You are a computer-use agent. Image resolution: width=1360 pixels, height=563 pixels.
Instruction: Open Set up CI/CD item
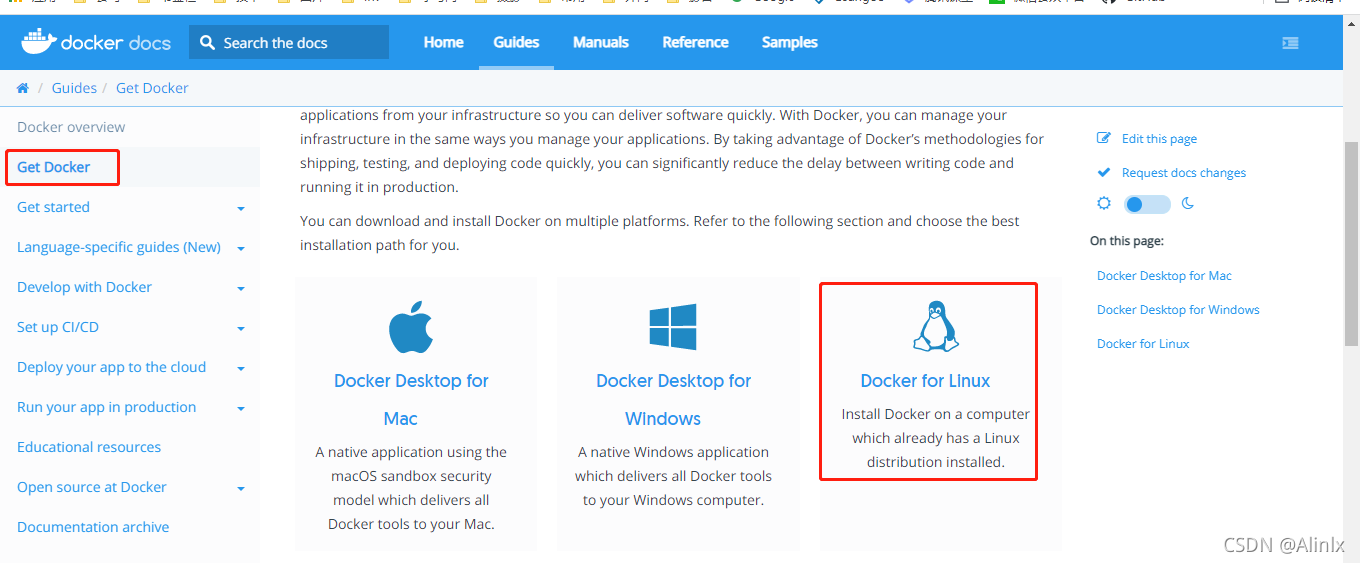tap(58, 327)
